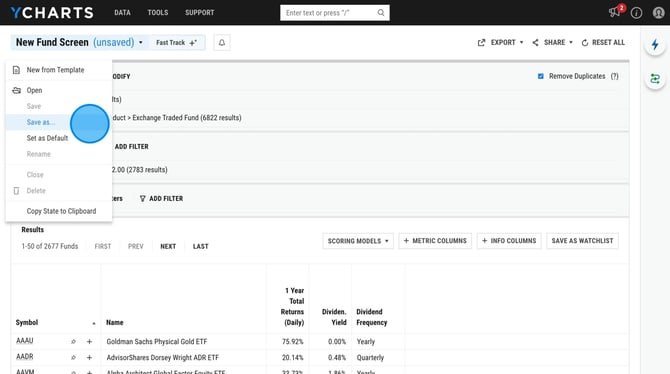Sort by Dividend Yield column header

[334, 317]
